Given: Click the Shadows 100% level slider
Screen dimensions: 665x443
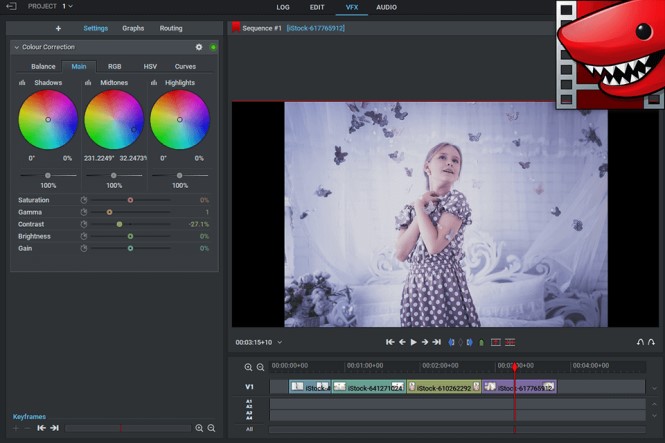Looking at the screenshot, I should point(48,175).
